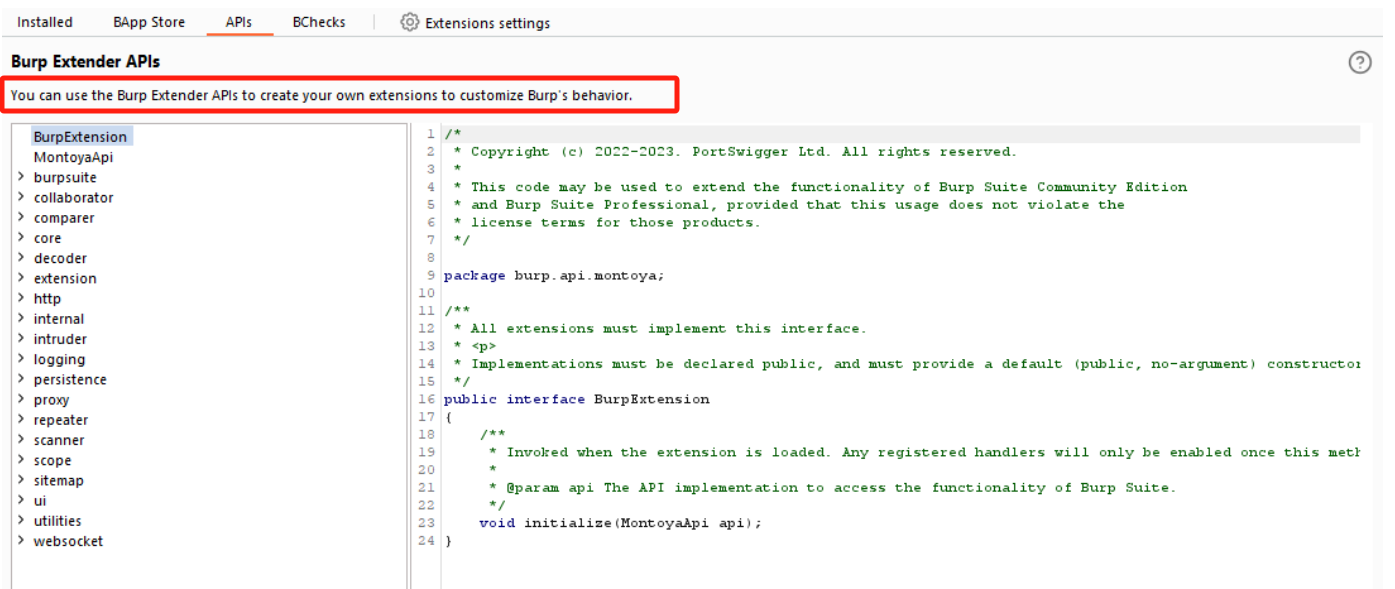Expand the collaborator package arrow
The height and width of the screenshot is (589, 1395).
pos(21,197)
